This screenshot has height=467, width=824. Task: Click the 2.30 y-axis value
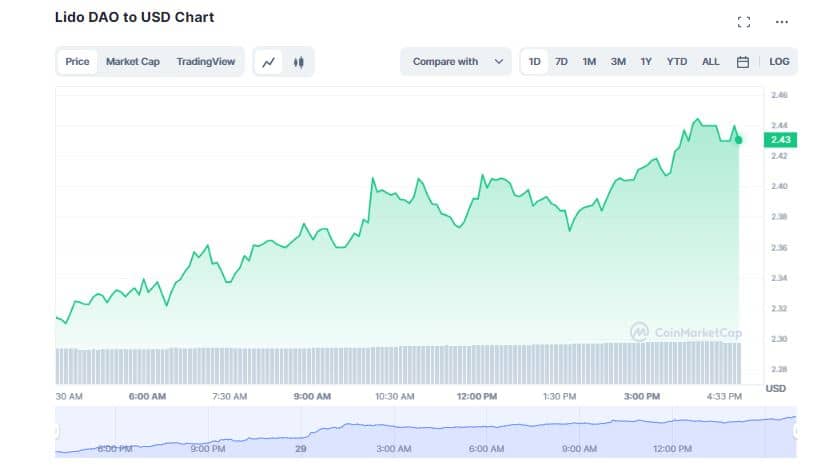click(779, 339)
